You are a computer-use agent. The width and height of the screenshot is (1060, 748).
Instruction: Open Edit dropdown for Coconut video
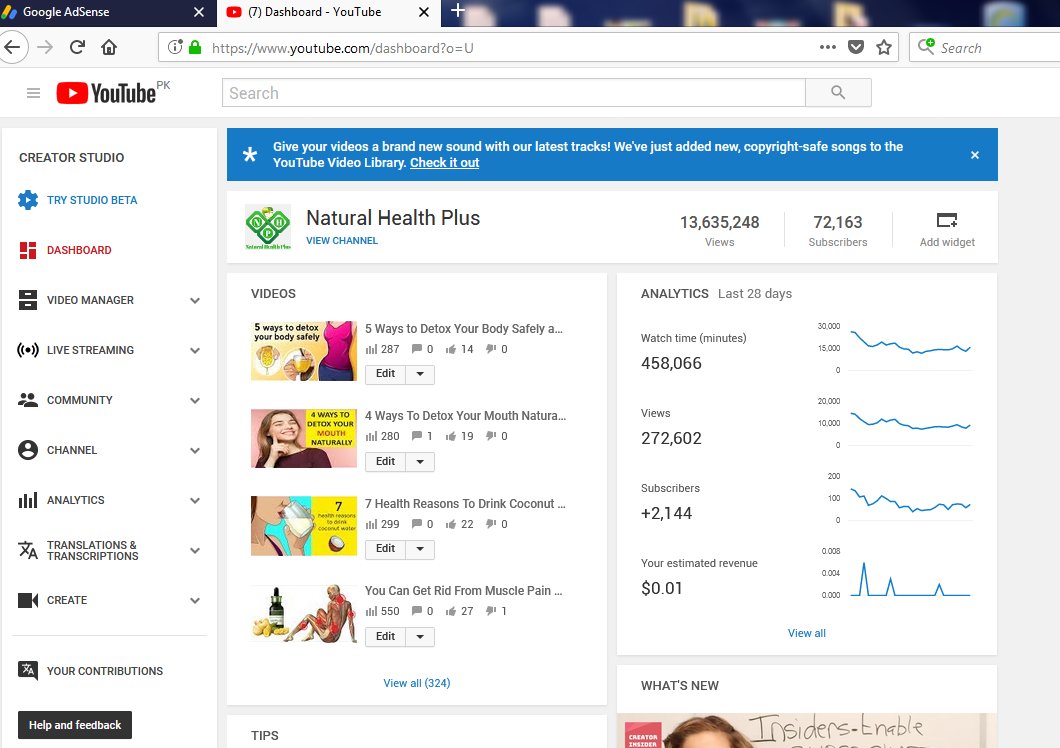point(420,549)
